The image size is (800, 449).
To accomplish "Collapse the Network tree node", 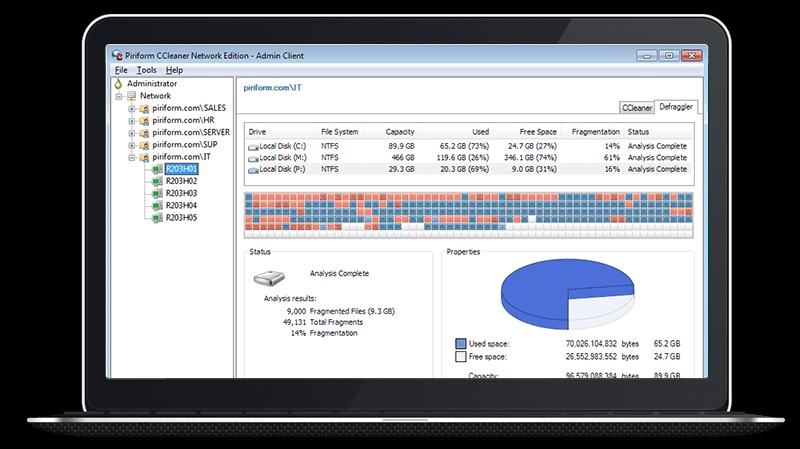I will [x=119, y=96].
